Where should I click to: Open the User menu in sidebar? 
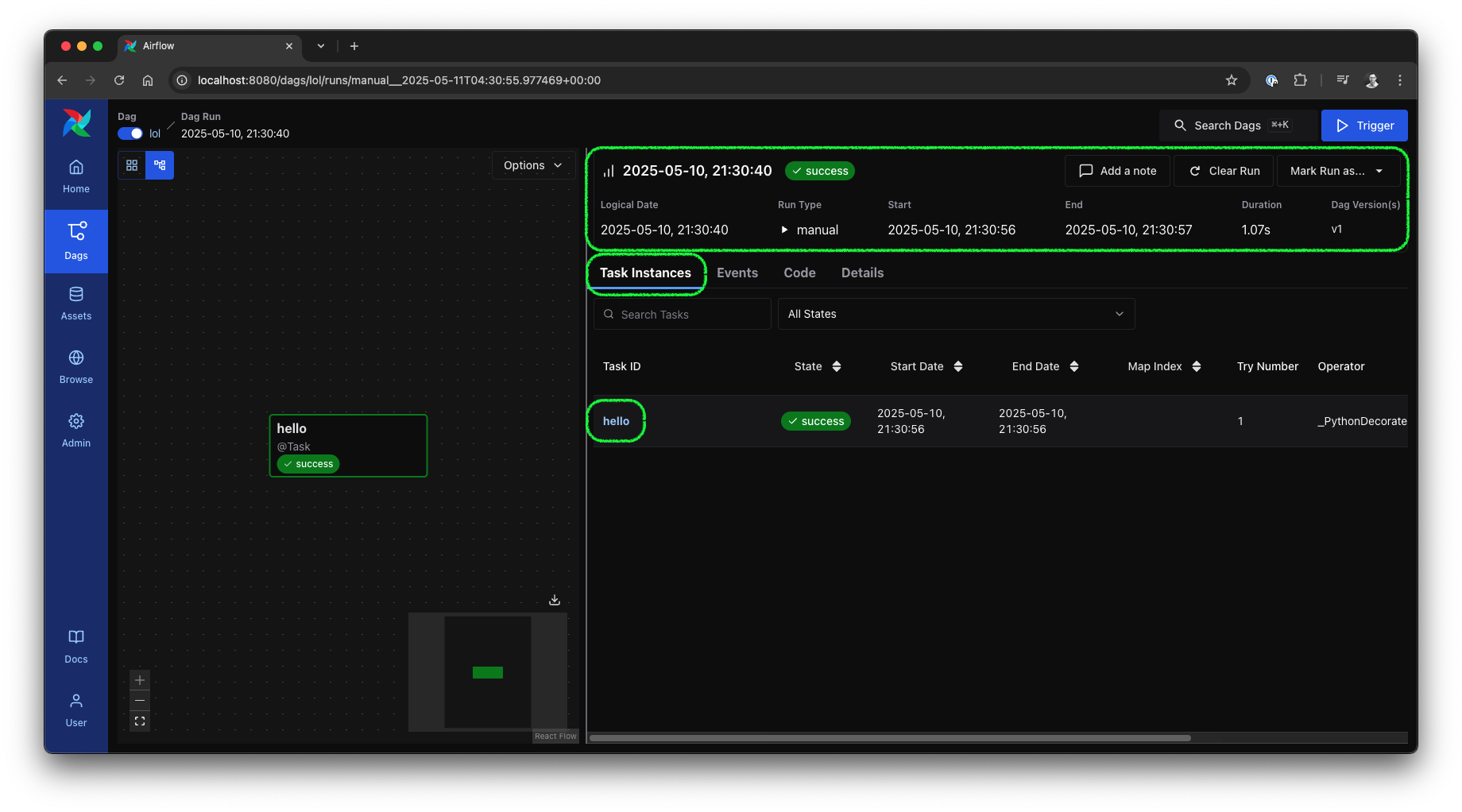75,709
